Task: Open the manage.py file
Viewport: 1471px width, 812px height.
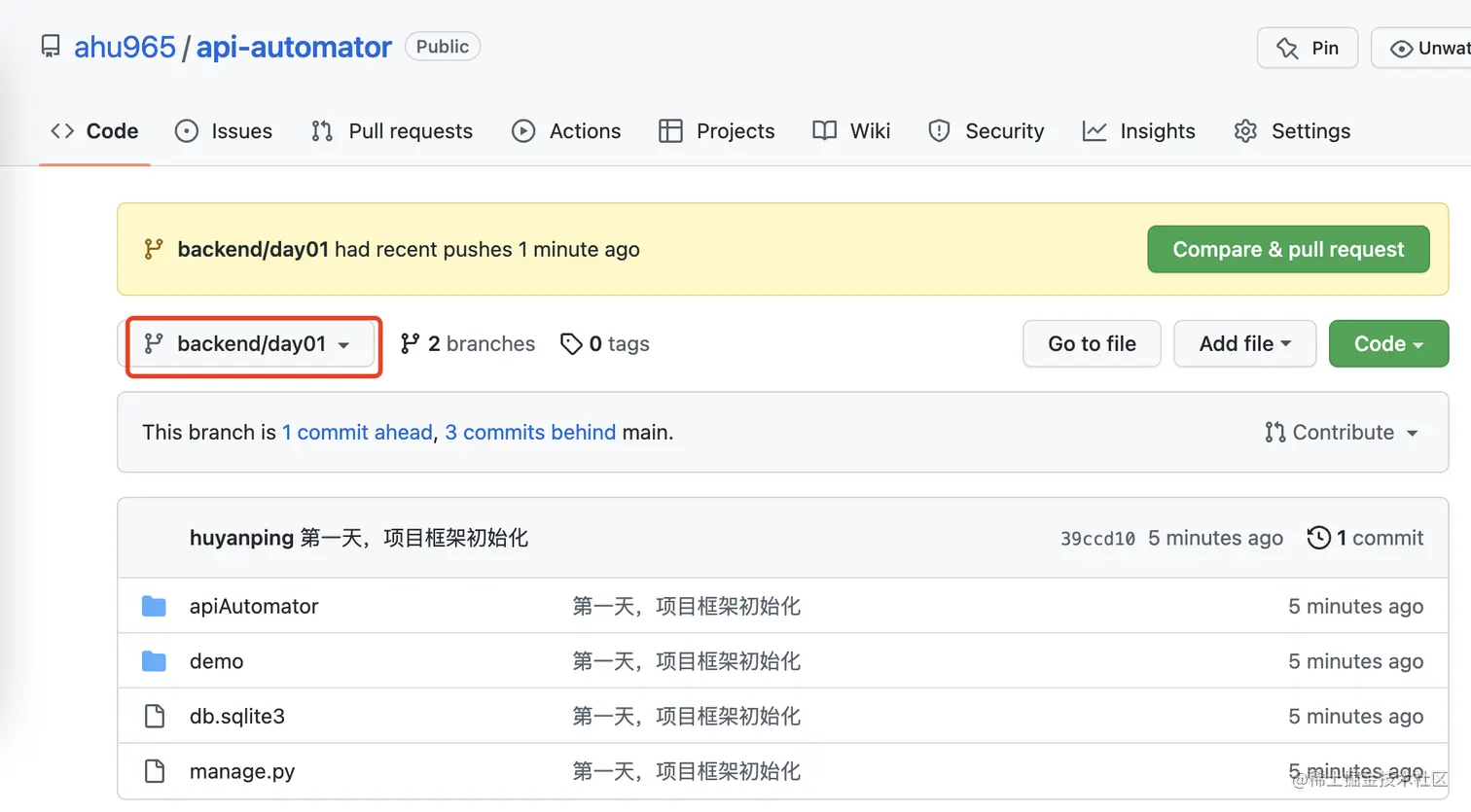Action: pos(242,772)
